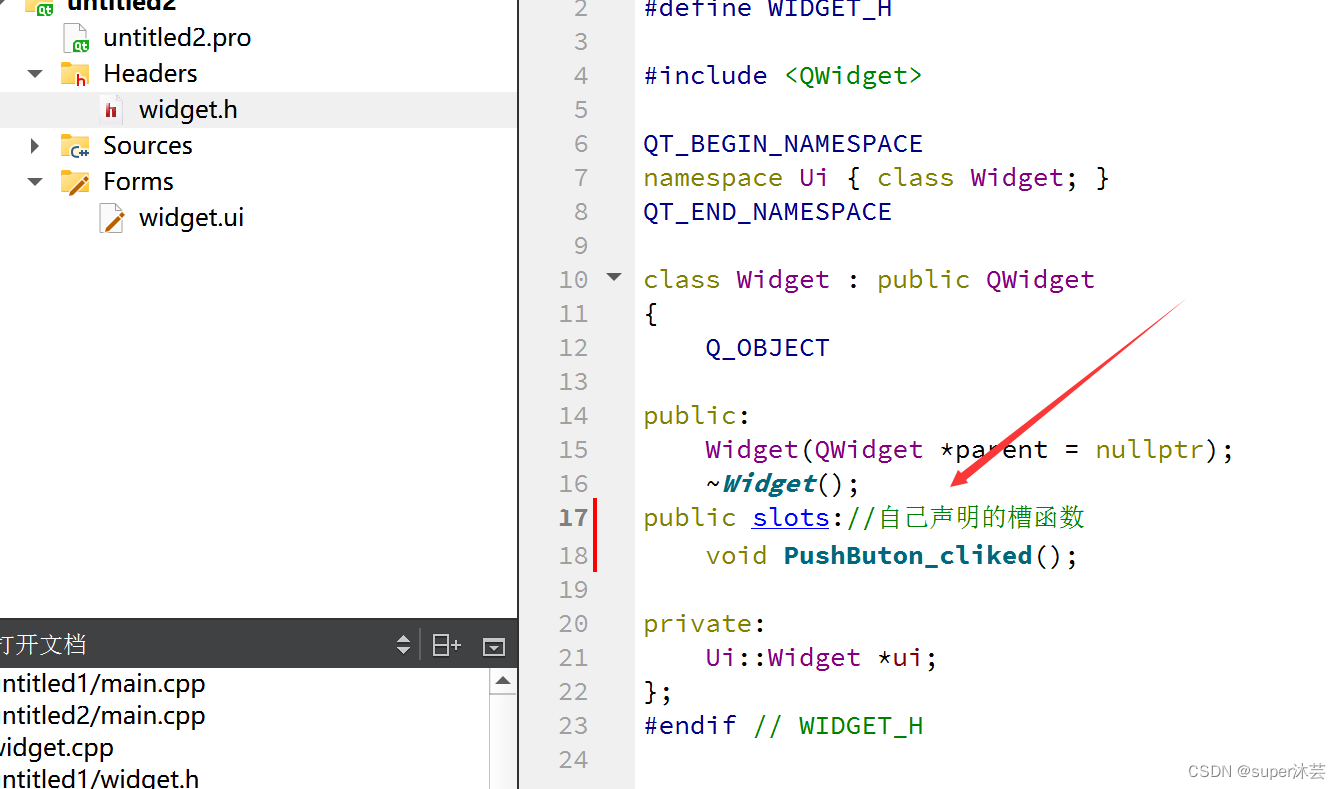The width and height of the screenshot is (1341, 789).
Task: Split the open documents panel
Action: [446, 645]
